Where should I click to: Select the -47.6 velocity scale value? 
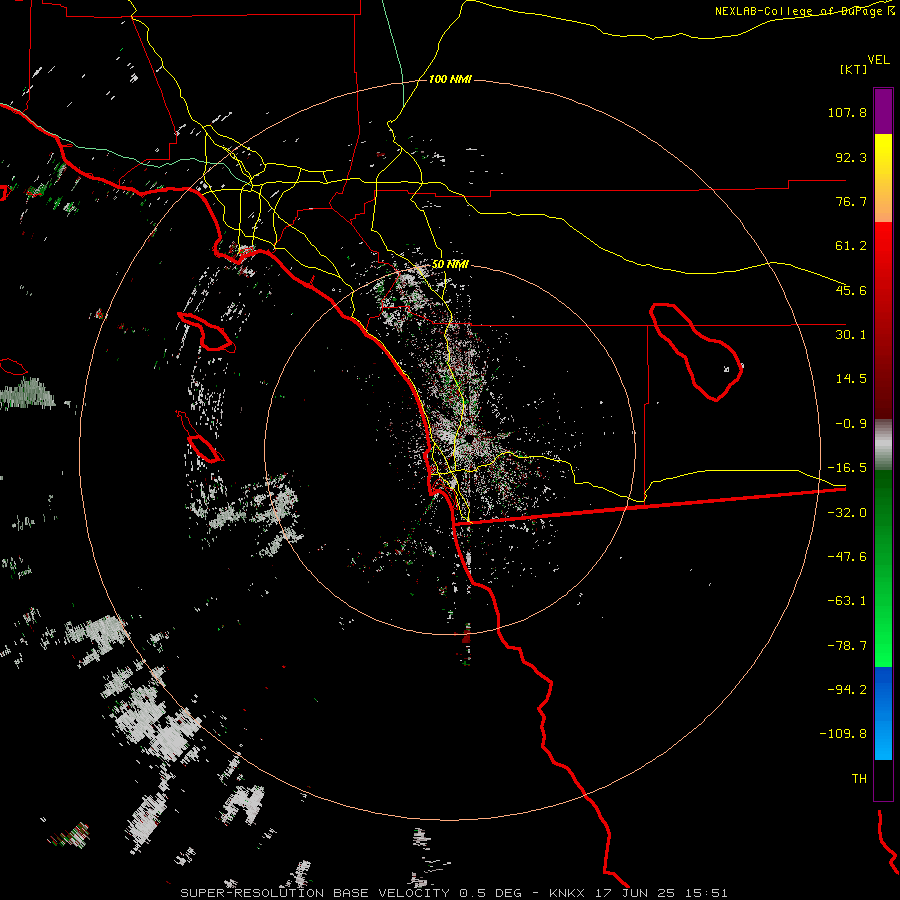(x=847, y=557)
